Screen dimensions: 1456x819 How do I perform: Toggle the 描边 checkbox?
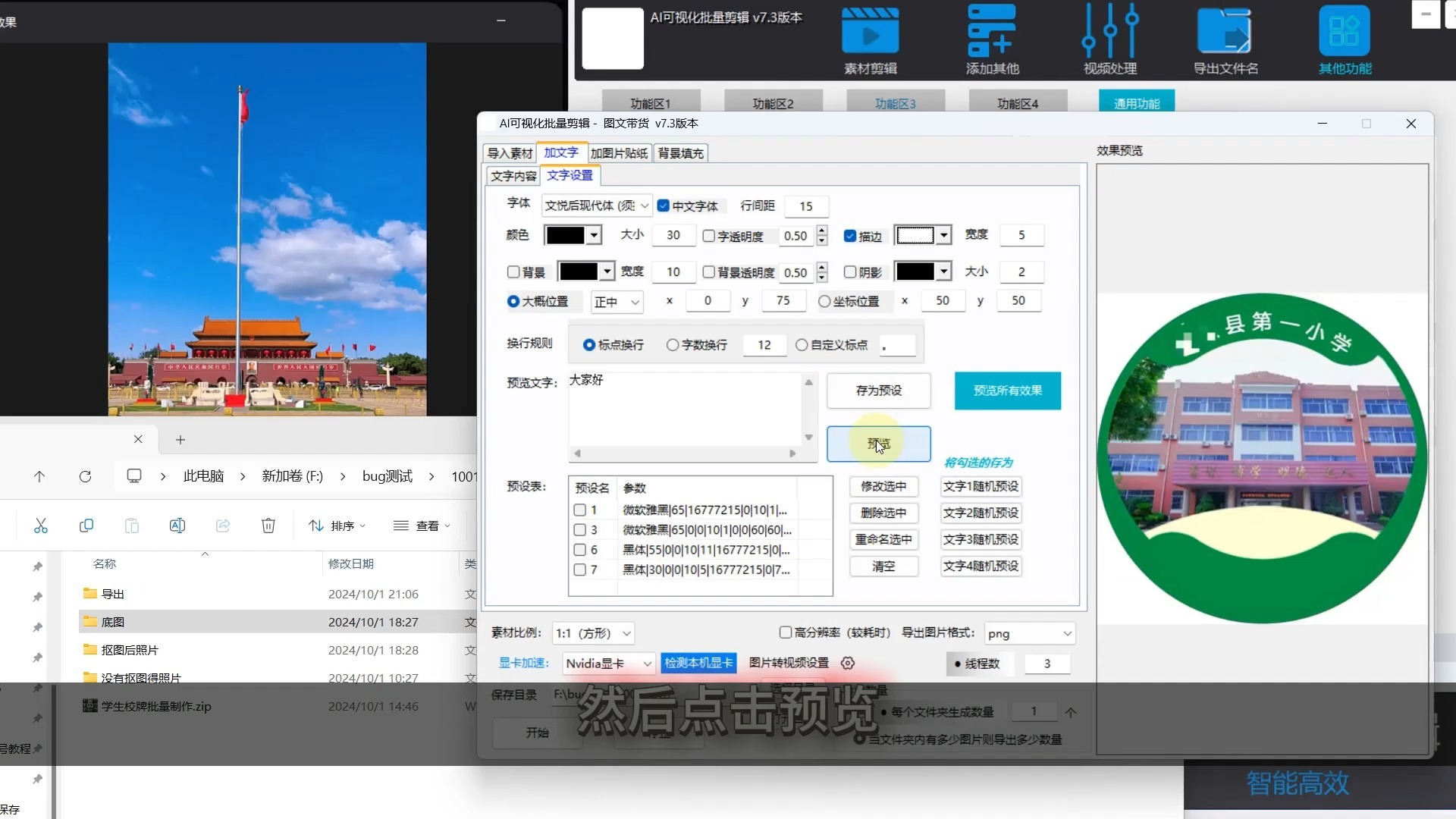pos(850,236)
